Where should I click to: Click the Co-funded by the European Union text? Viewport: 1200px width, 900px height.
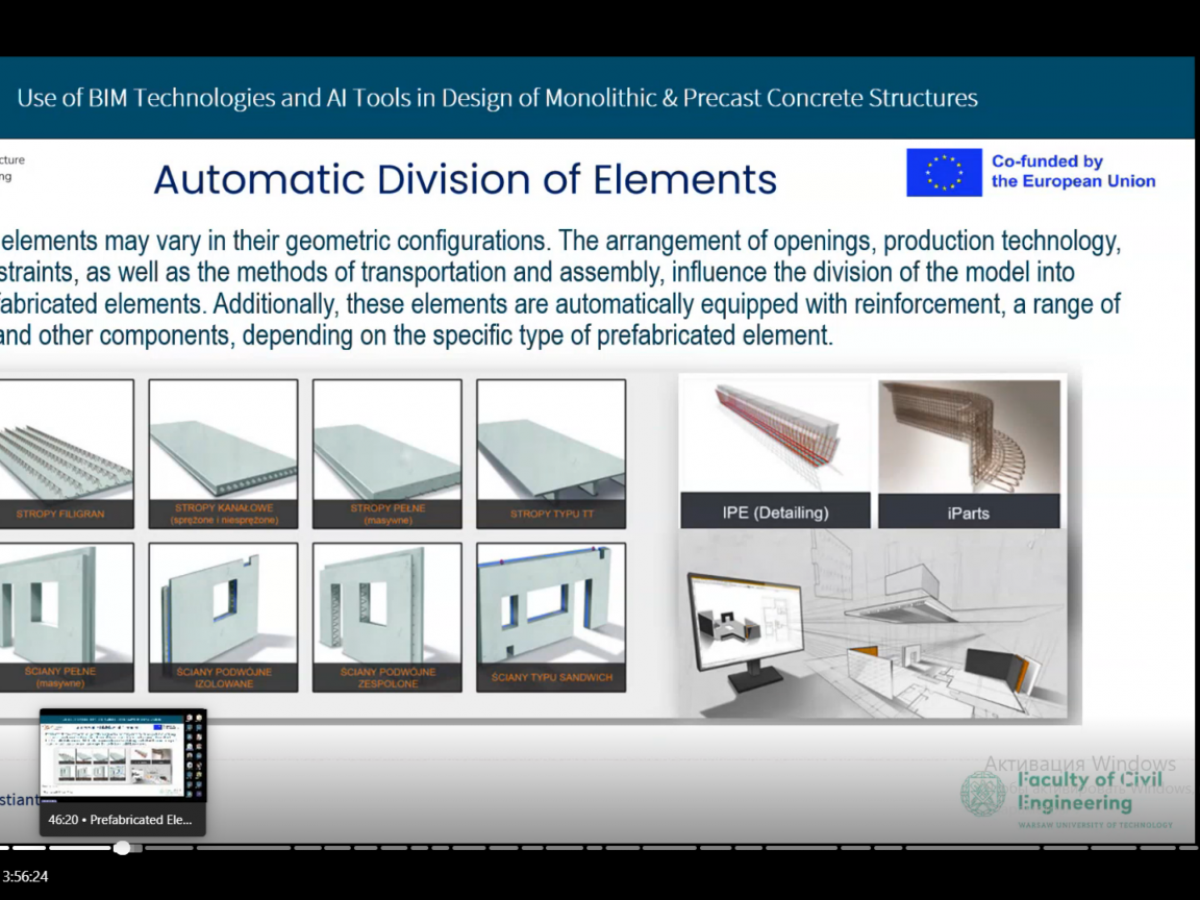pyautogui.click(x=1073, y=171)
